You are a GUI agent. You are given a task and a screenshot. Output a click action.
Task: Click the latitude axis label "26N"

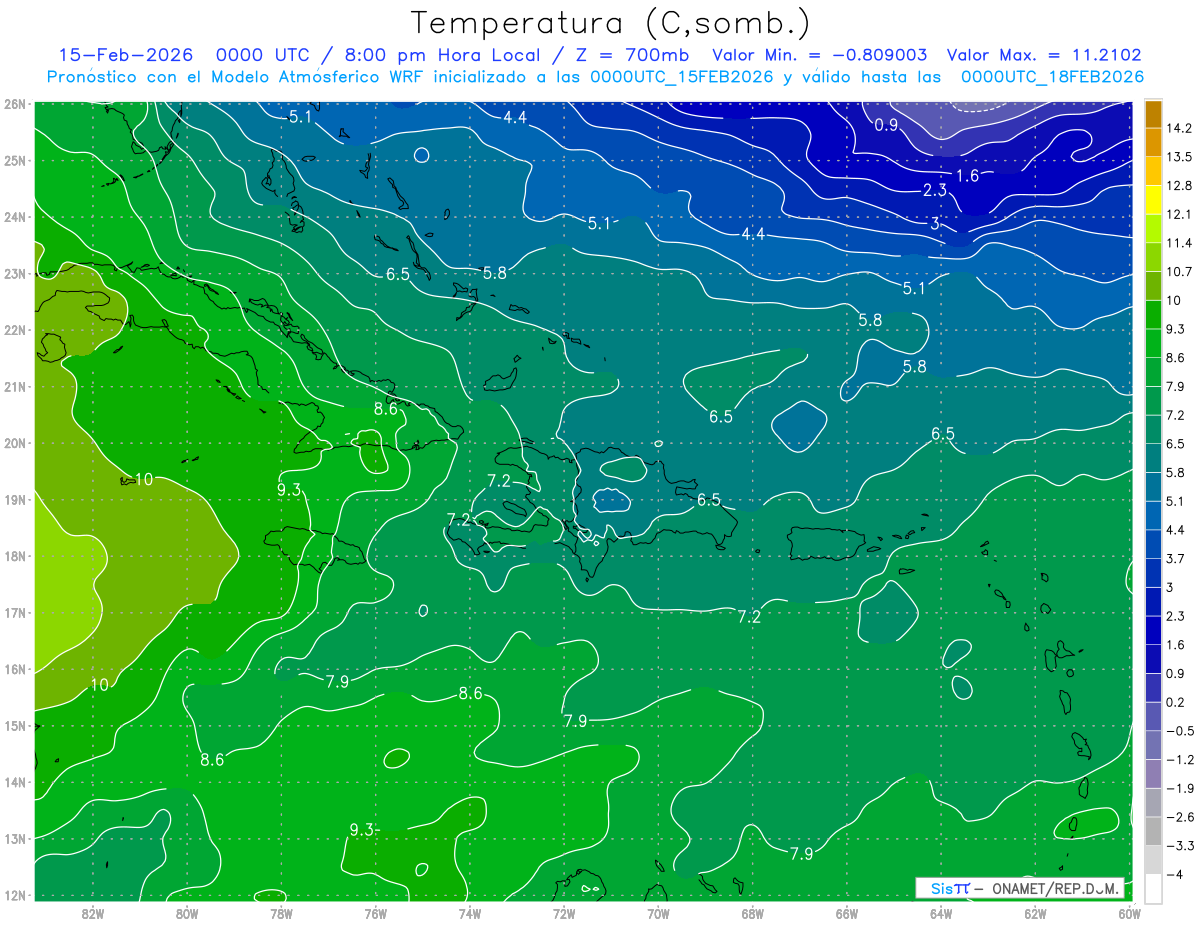click(15, 104)
